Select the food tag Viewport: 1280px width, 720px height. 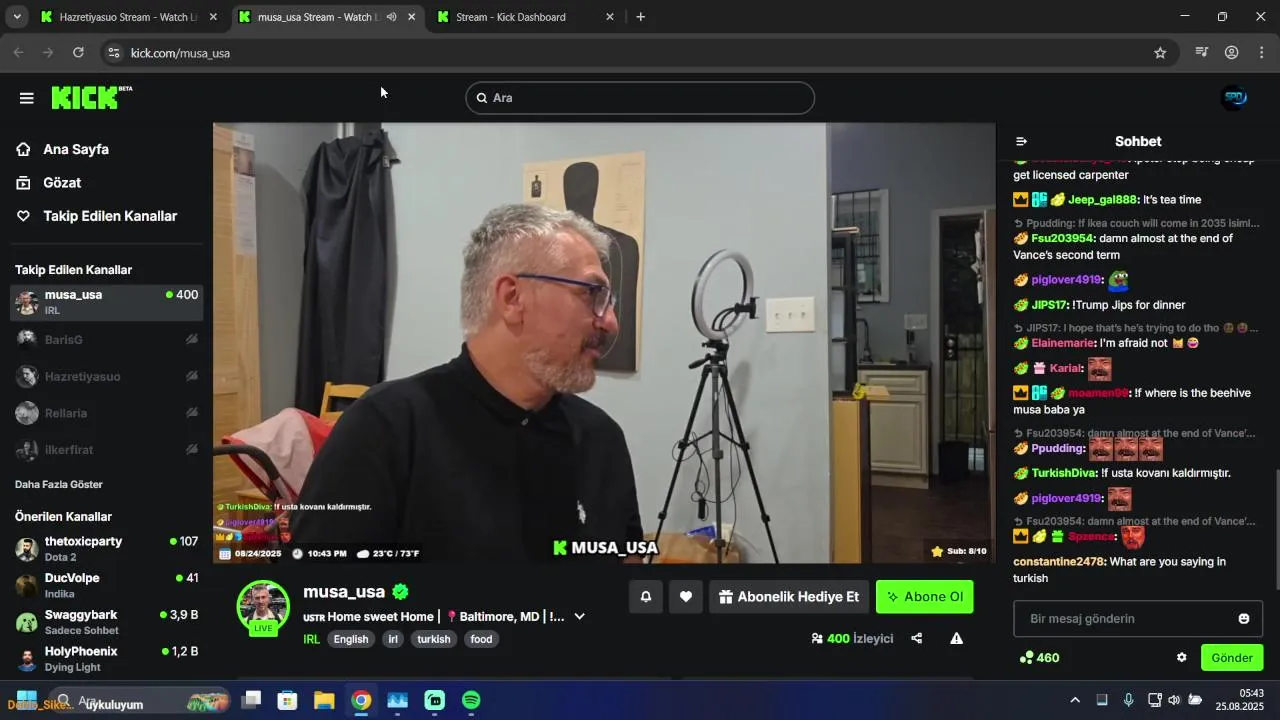(x=482, y=639)
